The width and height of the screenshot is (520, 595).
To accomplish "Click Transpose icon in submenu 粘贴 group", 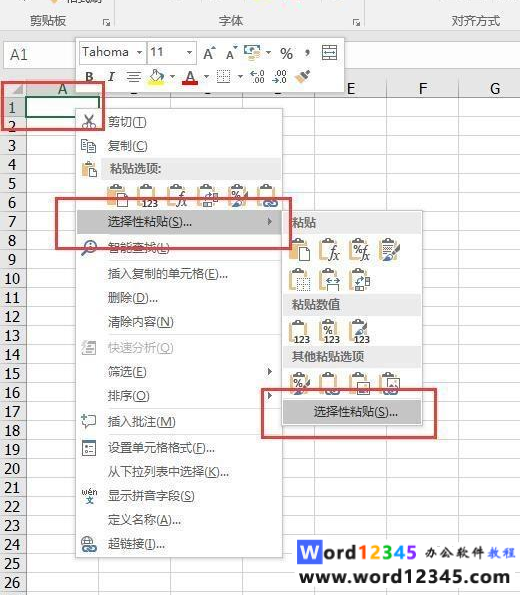I will (360, 280).
